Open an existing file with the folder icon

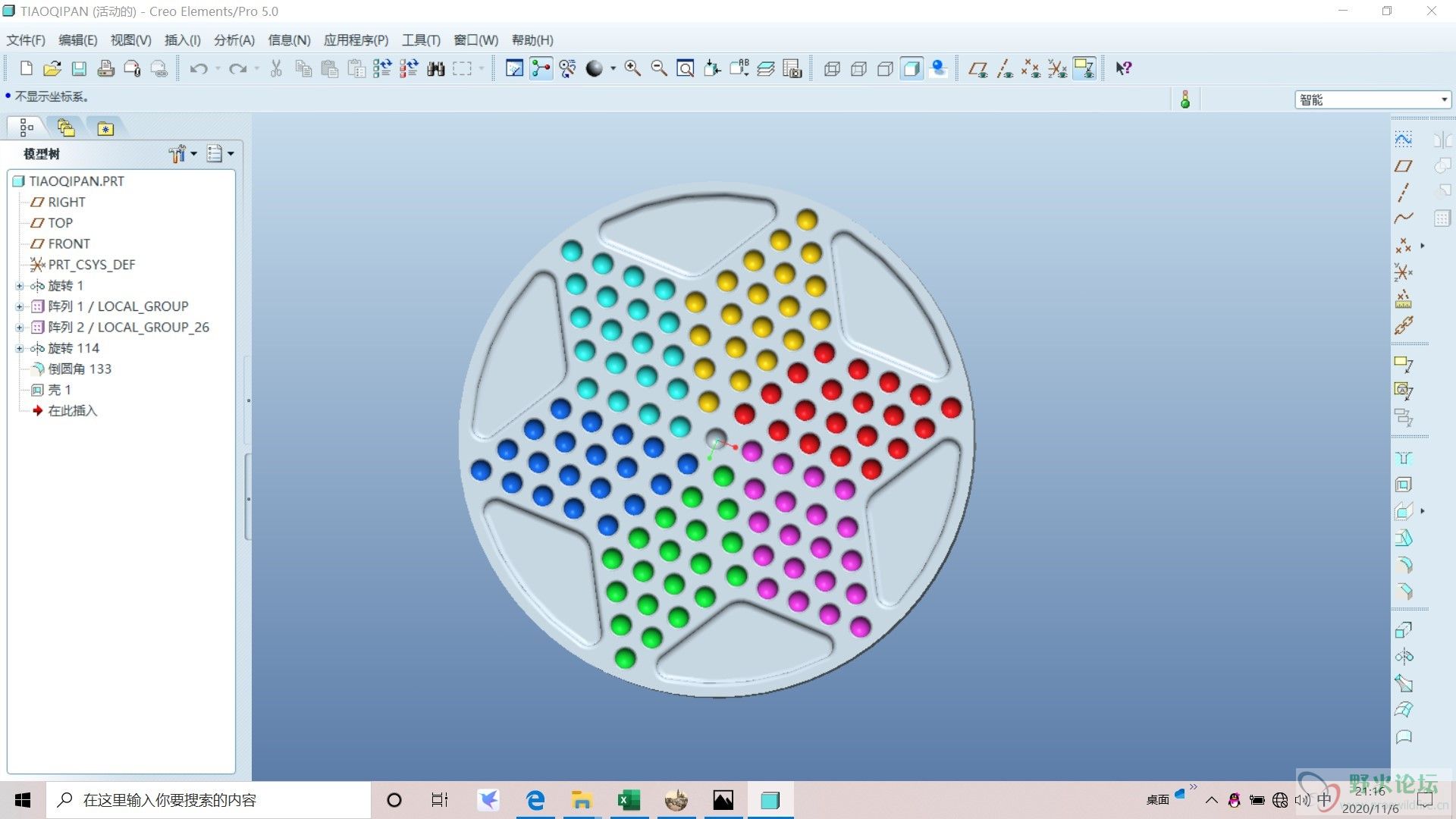[x=52, y=68]
